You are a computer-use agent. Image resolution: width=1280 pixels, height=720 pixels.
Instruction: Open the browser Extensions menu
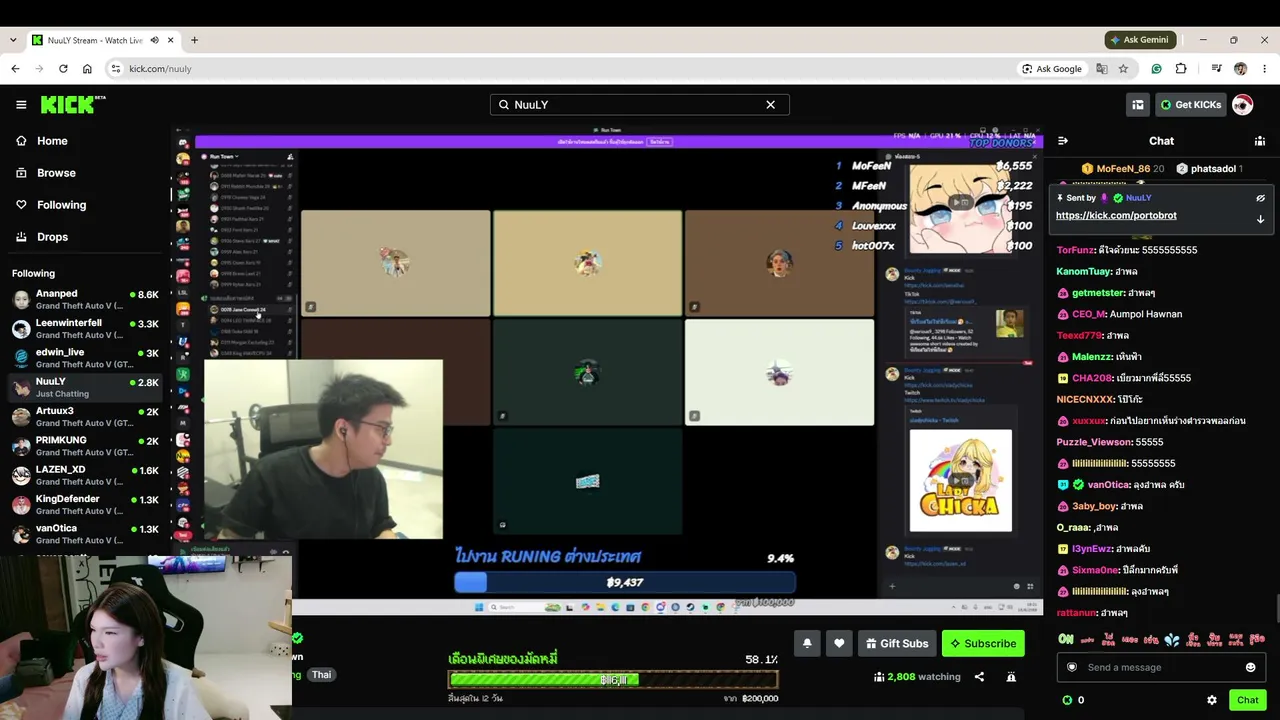(x=1181, y=69)
